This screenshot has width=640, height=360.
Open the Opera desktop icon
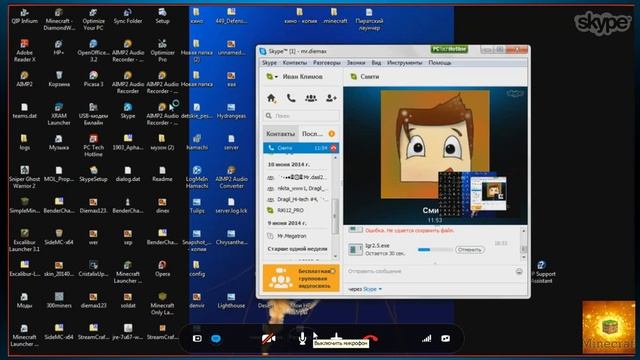pyautogui.click(x=162, y=269)
